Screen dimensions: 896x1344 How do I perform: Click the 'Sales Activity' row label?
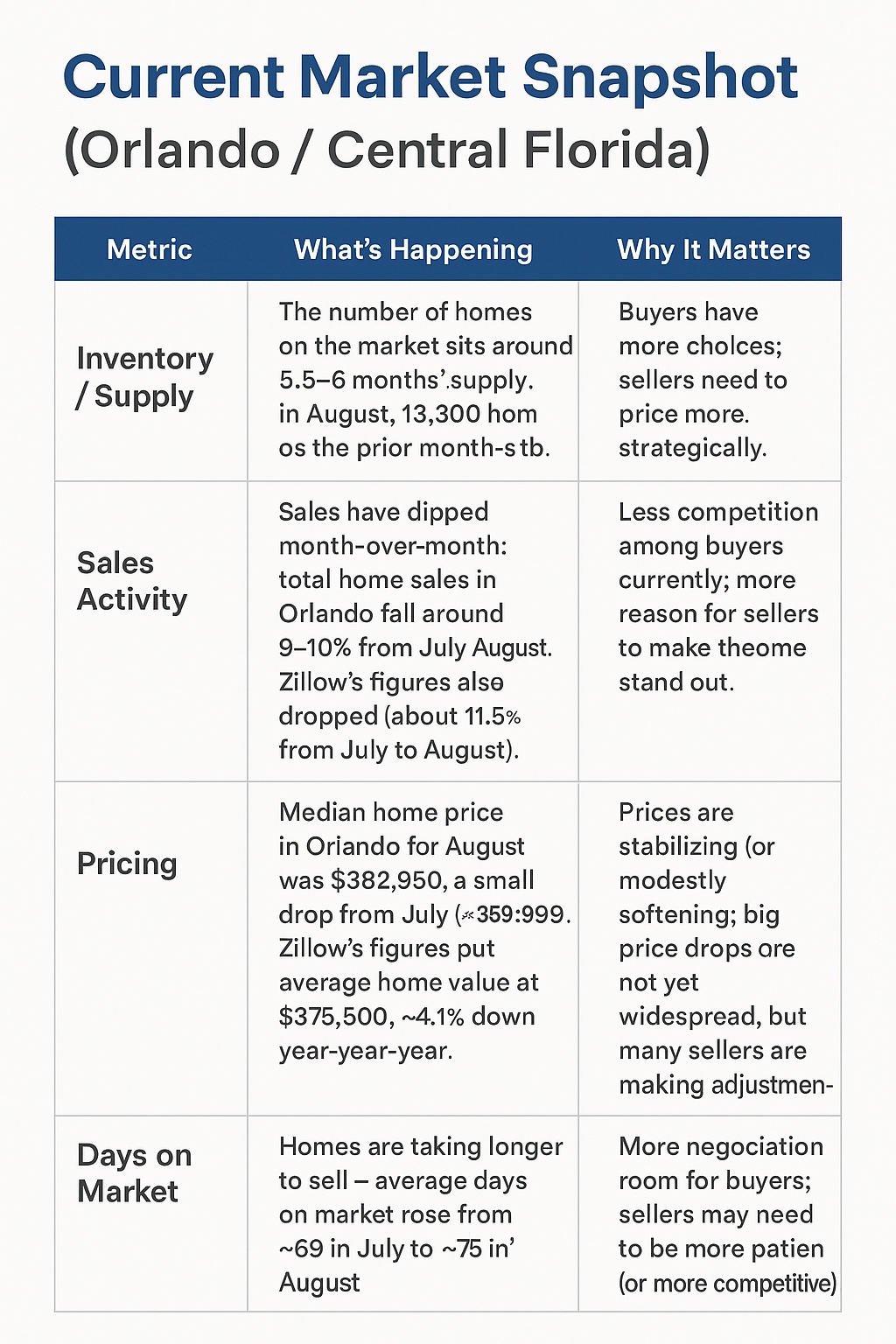click(132, 581)
